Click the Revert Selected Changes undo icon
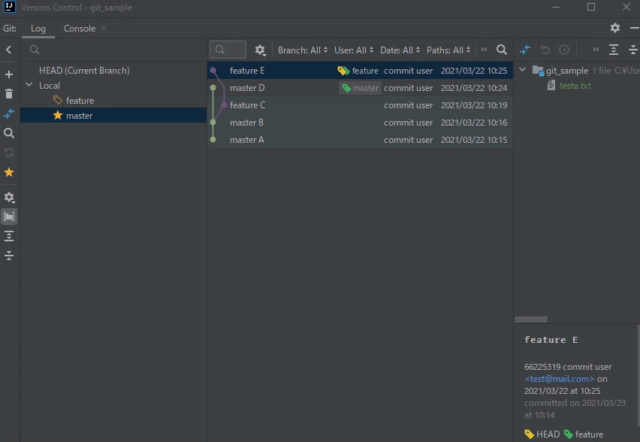 (545, 50)
